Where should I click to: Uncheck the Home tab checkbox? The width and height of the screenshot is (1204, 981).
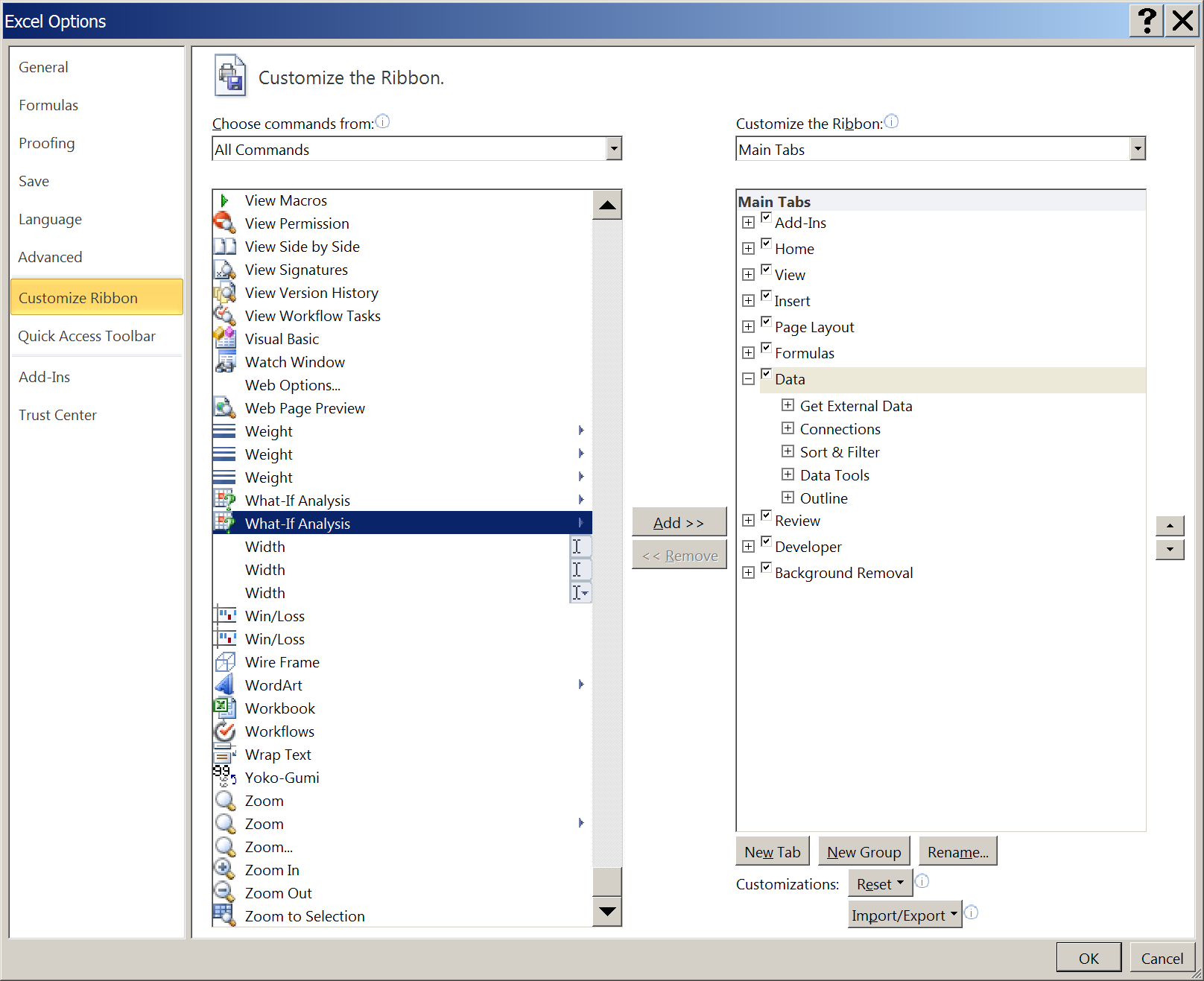coord(766,244)
